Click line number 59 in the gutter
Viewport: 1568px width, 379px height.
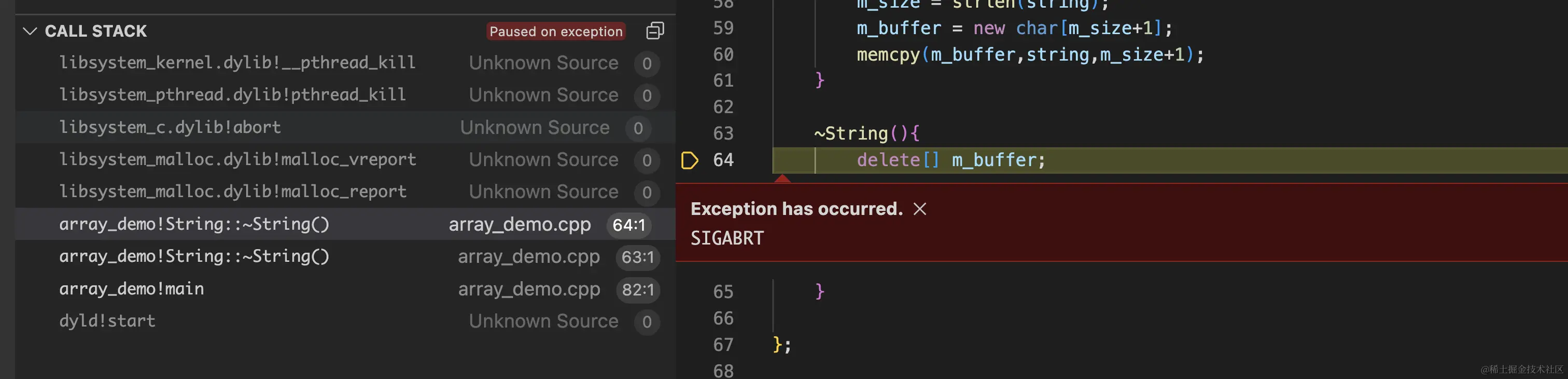[723, 28]
